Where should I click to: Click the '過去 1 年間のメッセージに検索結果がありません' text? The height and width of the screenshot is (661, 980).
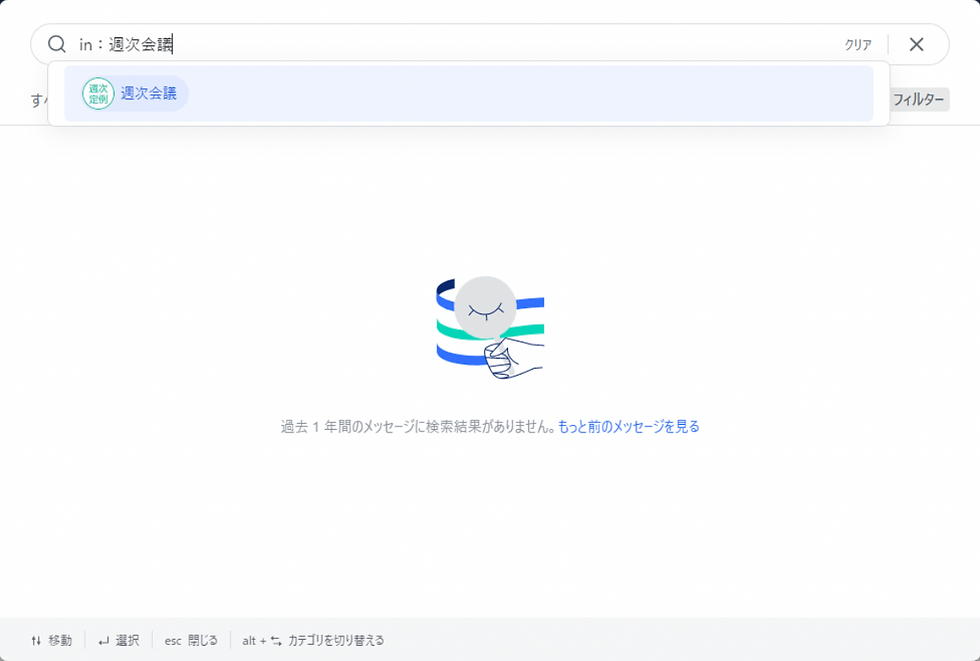click(418, 427)
